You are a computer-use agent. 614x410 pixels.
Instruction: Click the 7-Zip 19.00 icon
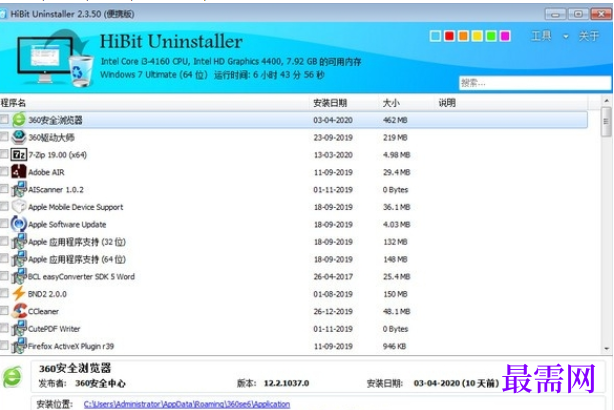[x=18, y=155]
